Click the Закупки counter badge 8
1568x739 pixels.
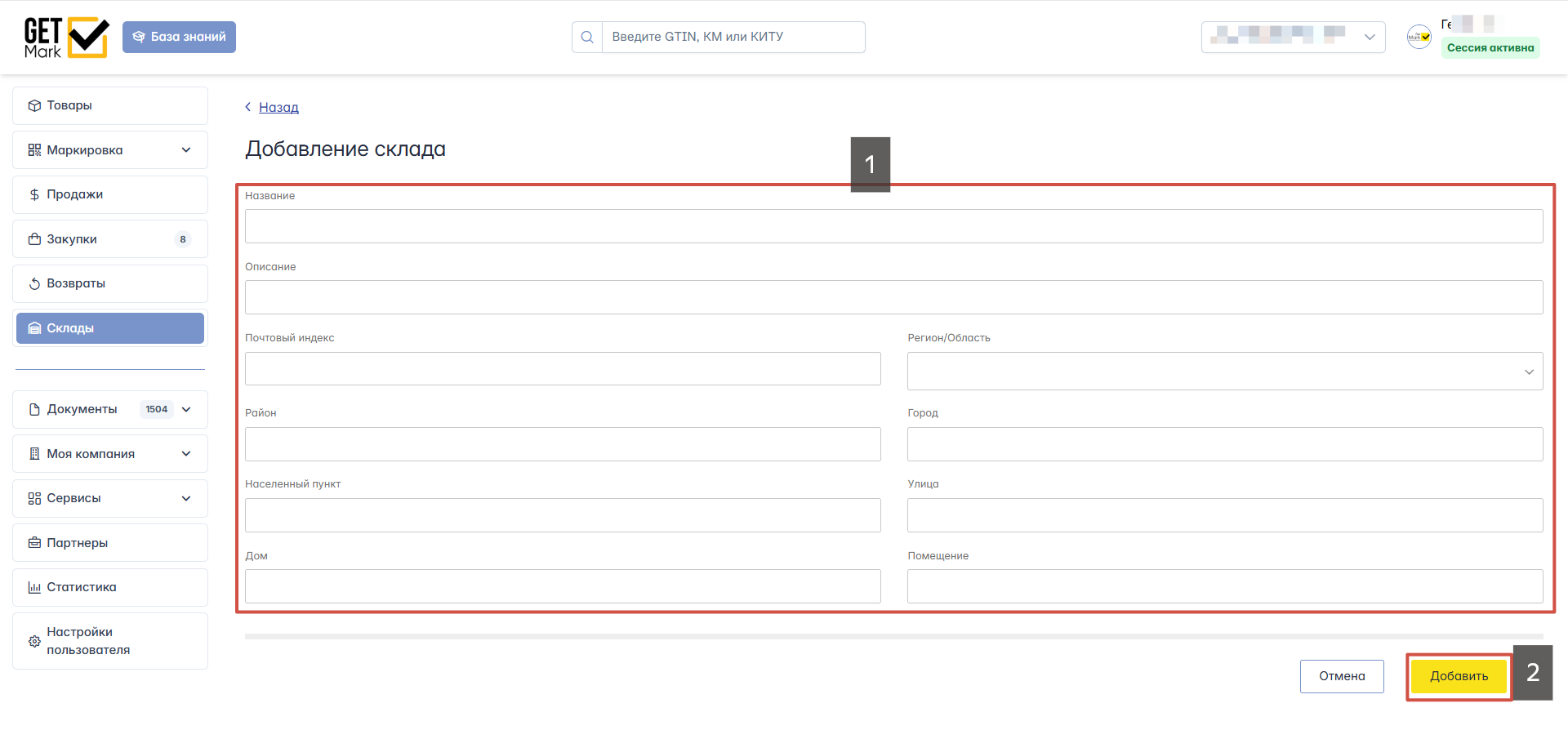[183, 239]
